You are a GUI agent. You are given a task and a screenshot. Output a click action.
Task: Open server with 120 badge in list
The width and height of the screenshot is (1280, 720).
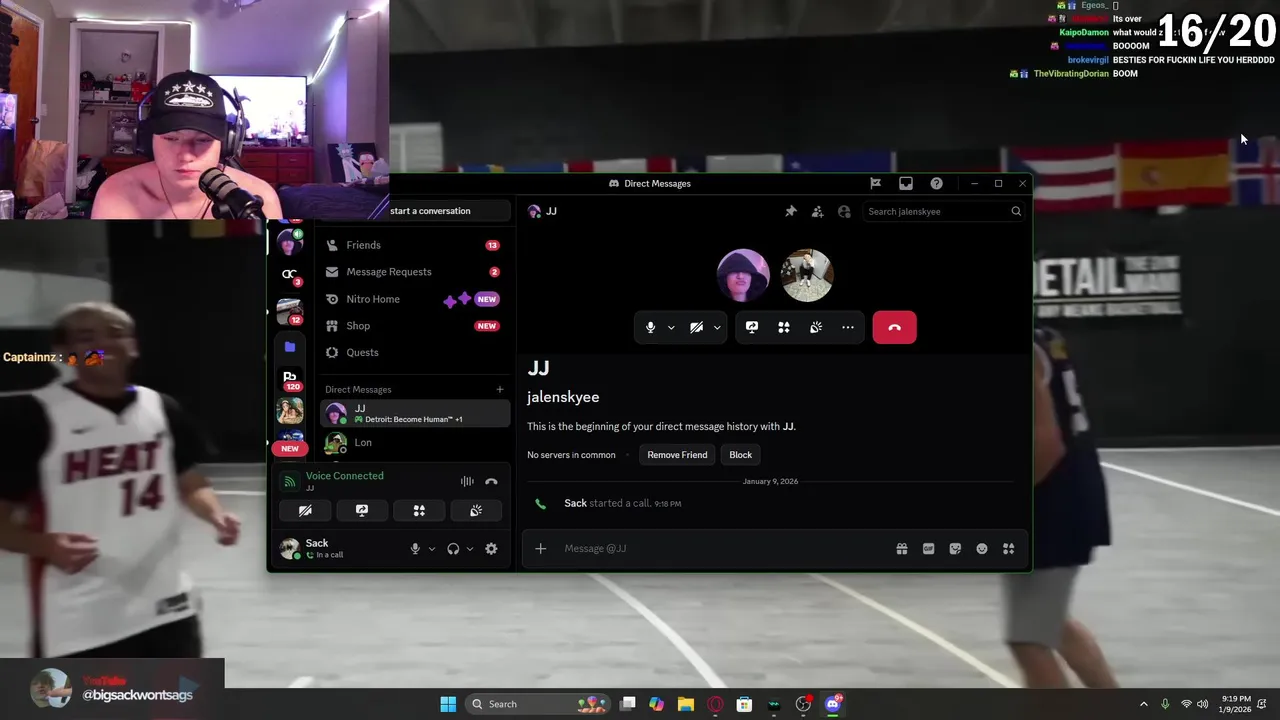(290, 379)
